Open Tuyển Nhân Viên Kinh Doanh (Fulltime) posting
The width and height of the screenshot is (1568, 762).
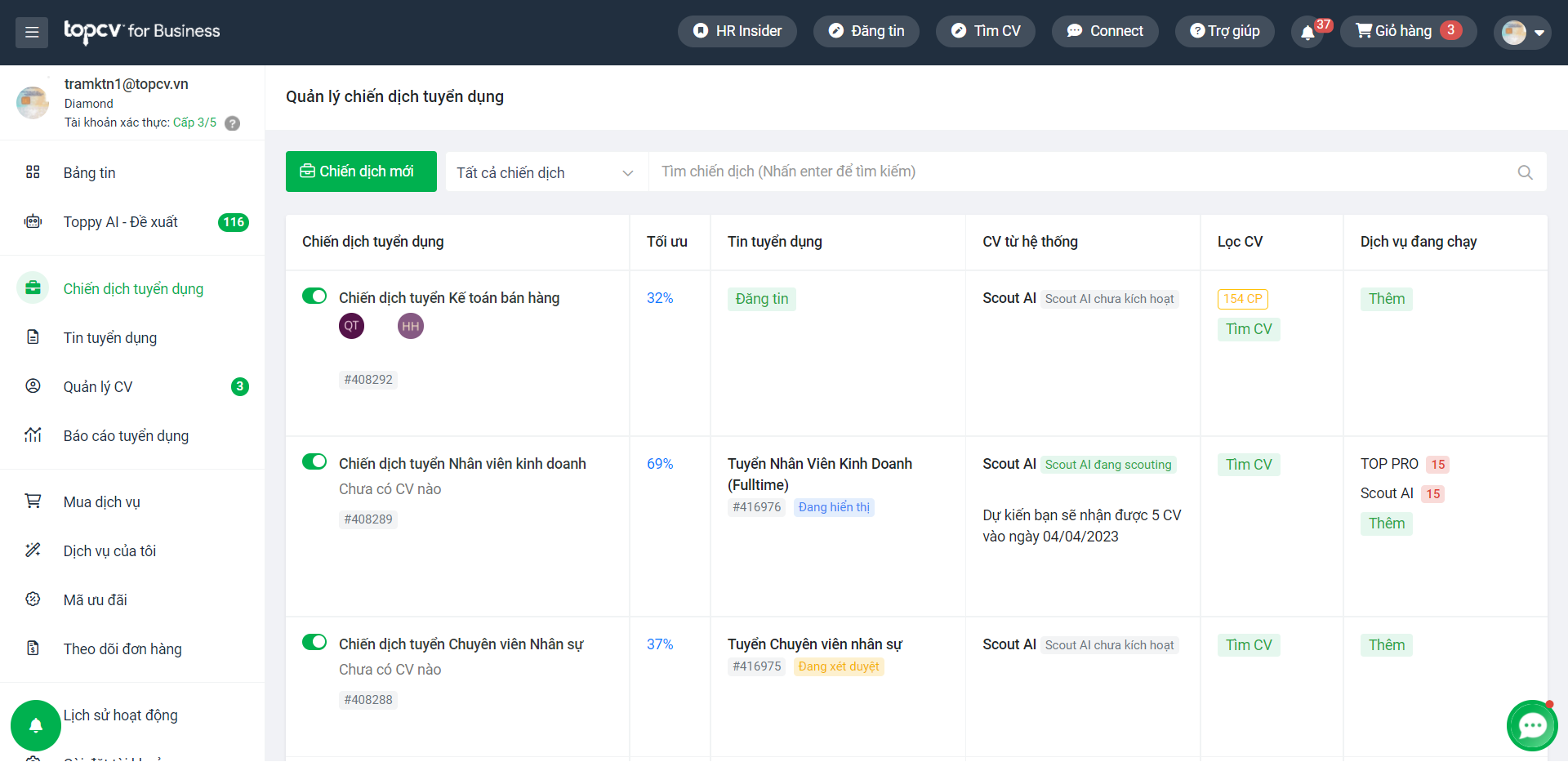820,475
